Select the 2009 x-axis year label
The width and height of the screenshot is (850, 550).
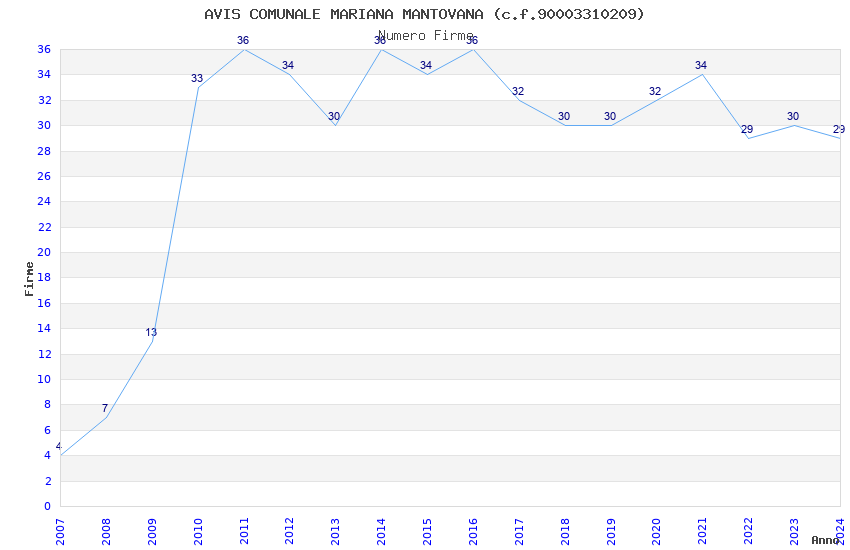[x=152, y=532]
